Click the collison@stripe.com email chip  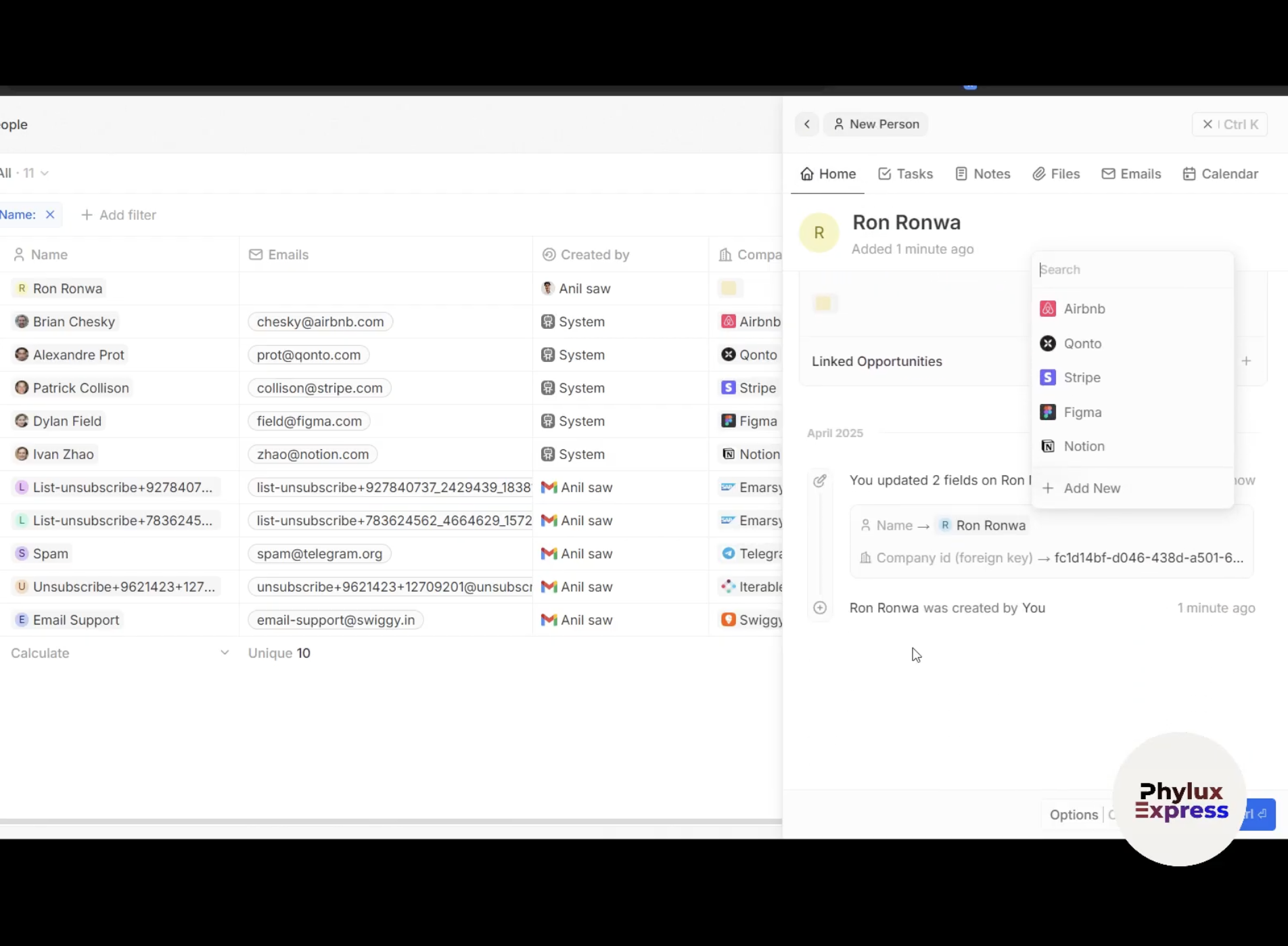click(x=320, y=388)
